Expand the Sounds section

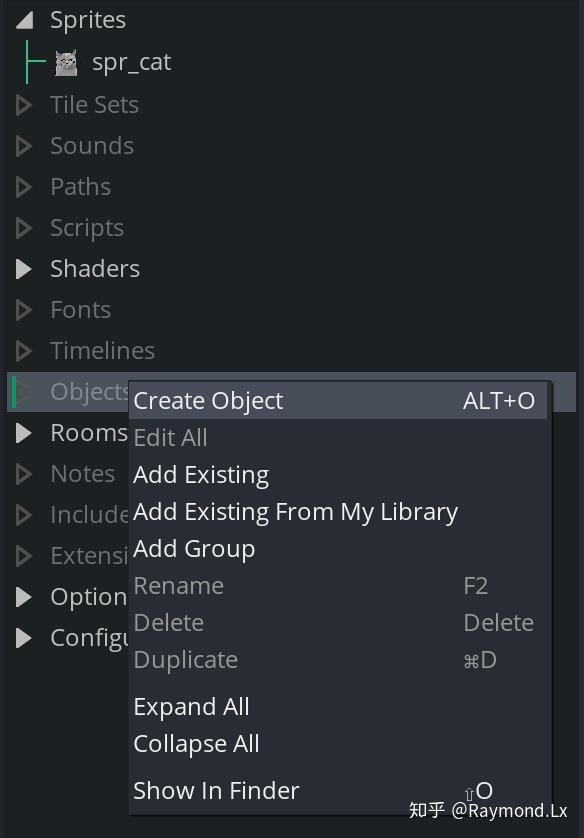point(22,145)
